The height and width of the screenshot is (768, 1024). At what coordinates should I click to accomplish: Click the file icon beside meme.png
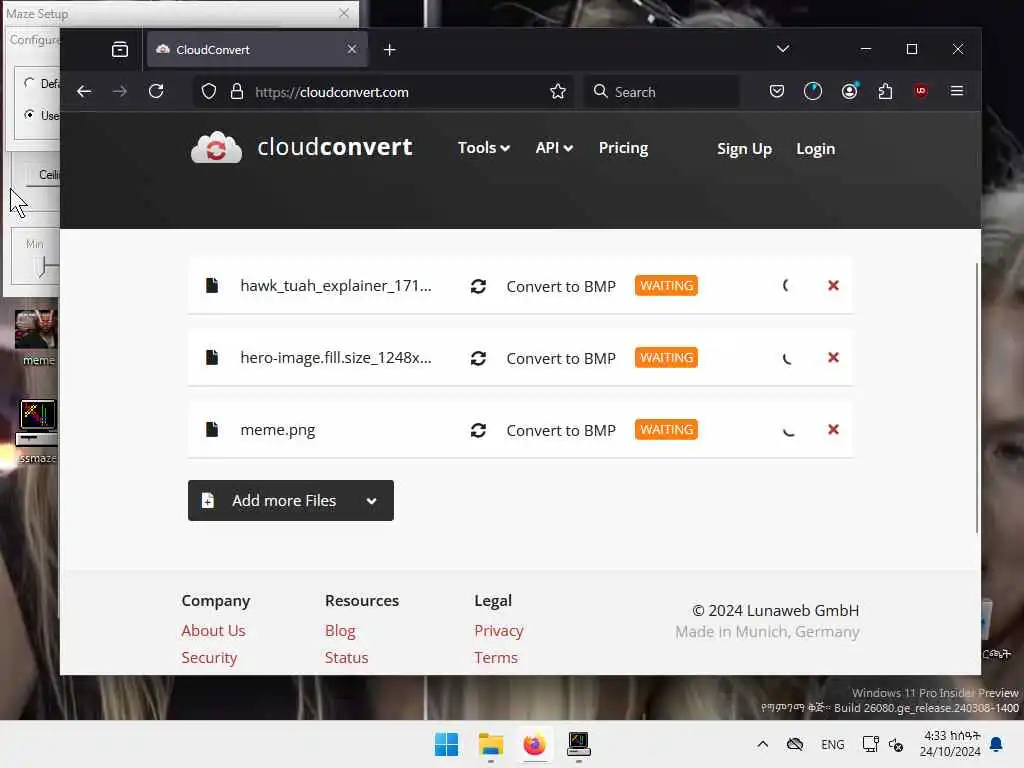212,429
